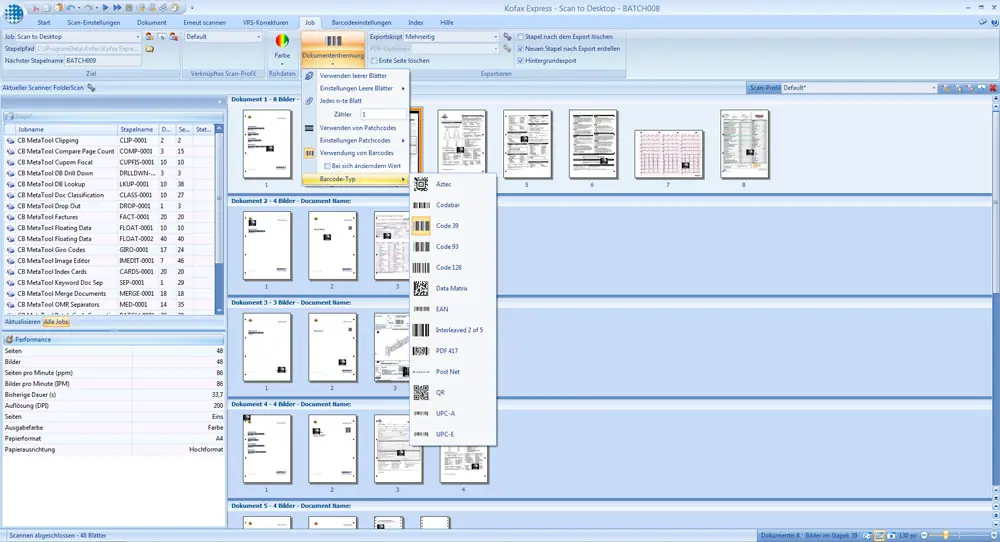Screen dimensions: 1000x542
Task: Open the Start ribbon tab
Action: pyautogui.click(x=44, y=23)
